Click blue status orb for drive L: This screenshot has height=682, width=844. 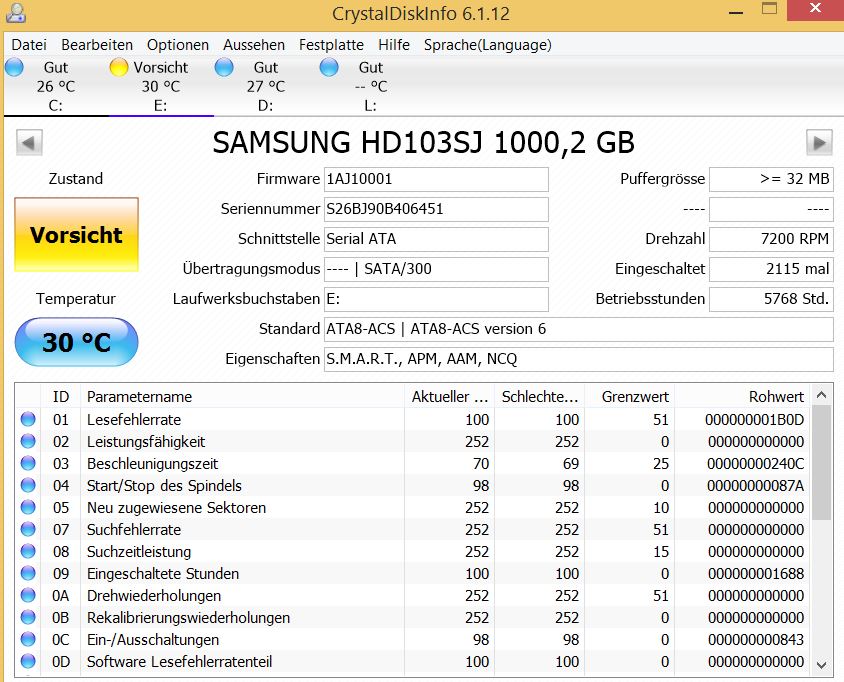329,68
